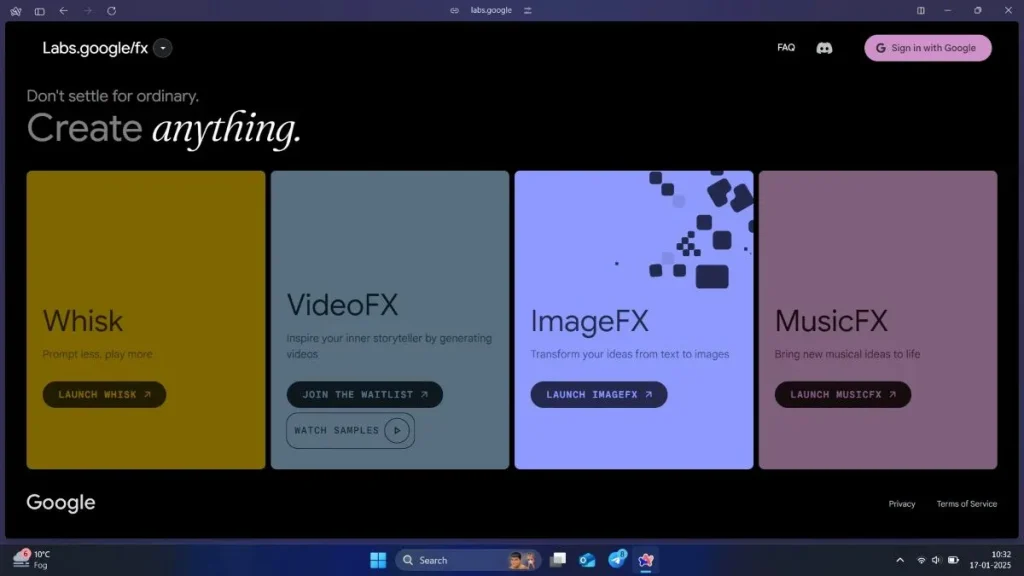Click "Bring new musical ideas to life" text
The height and width of the screenshot is (576, 1024).
(x=847, y=354)
